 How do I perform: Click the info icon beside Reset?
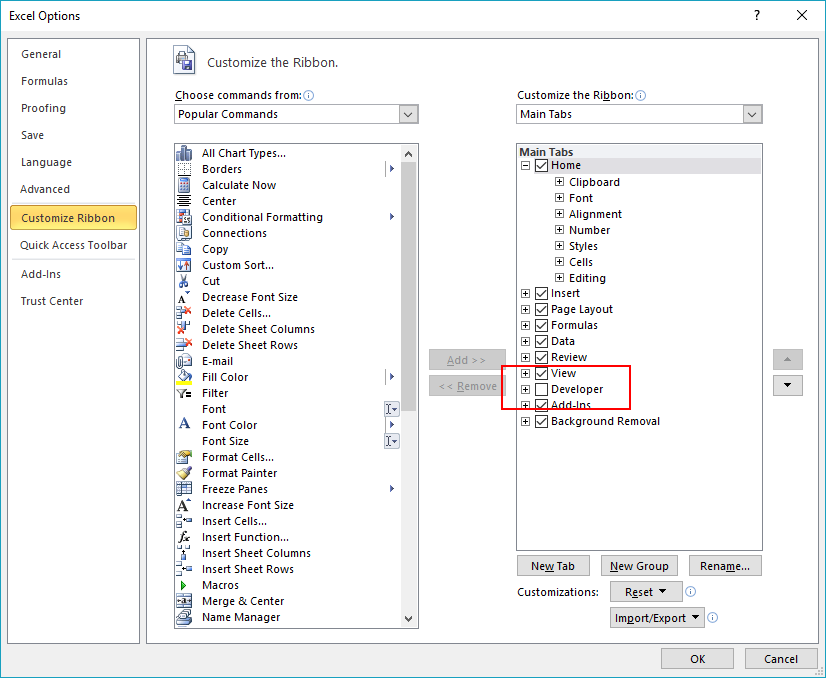click(691, 592)
